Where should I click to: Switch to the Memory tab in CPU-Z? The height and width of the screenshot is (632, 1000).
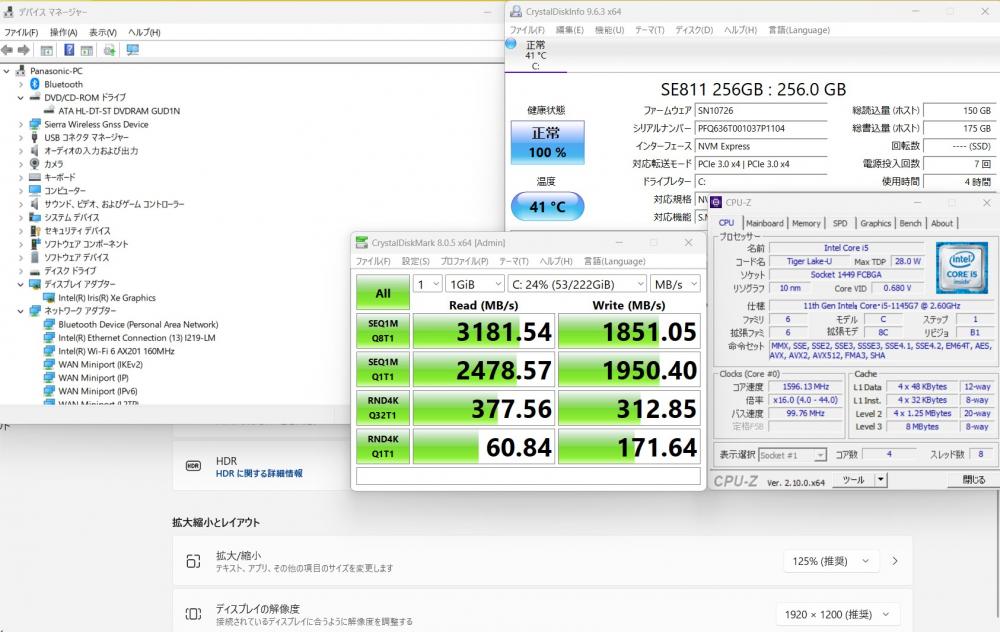(x=806, y=223)
